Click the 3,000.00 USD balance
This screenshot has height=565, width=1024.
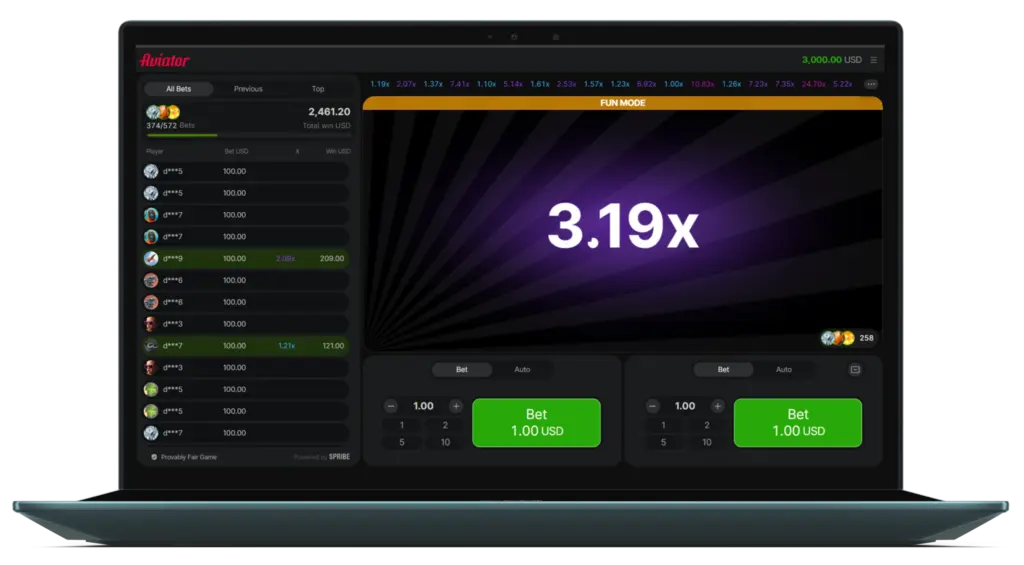coord(831,60)
